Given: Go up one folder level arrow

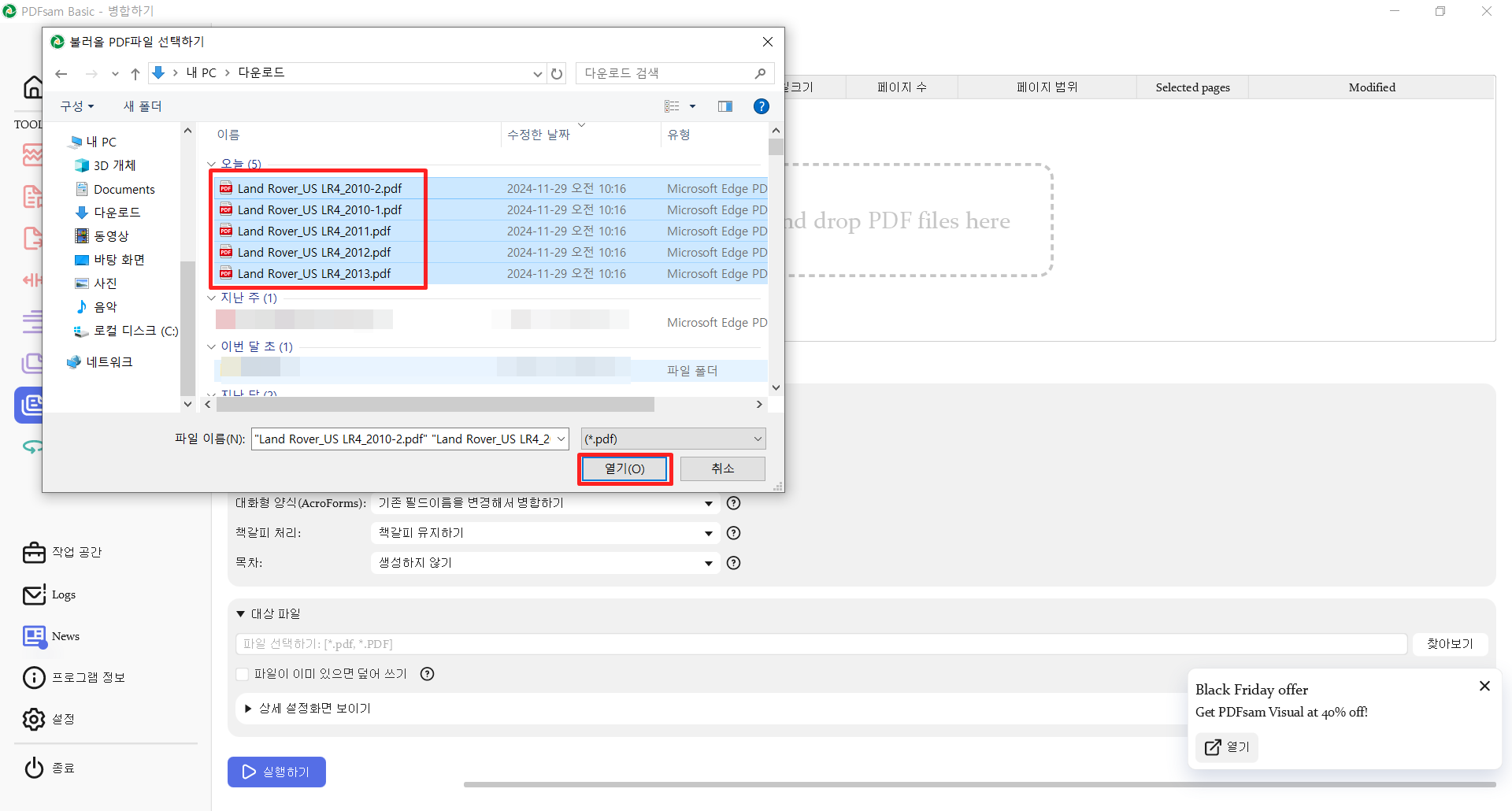Looking at the screenshot, I should tap(135, 73).
